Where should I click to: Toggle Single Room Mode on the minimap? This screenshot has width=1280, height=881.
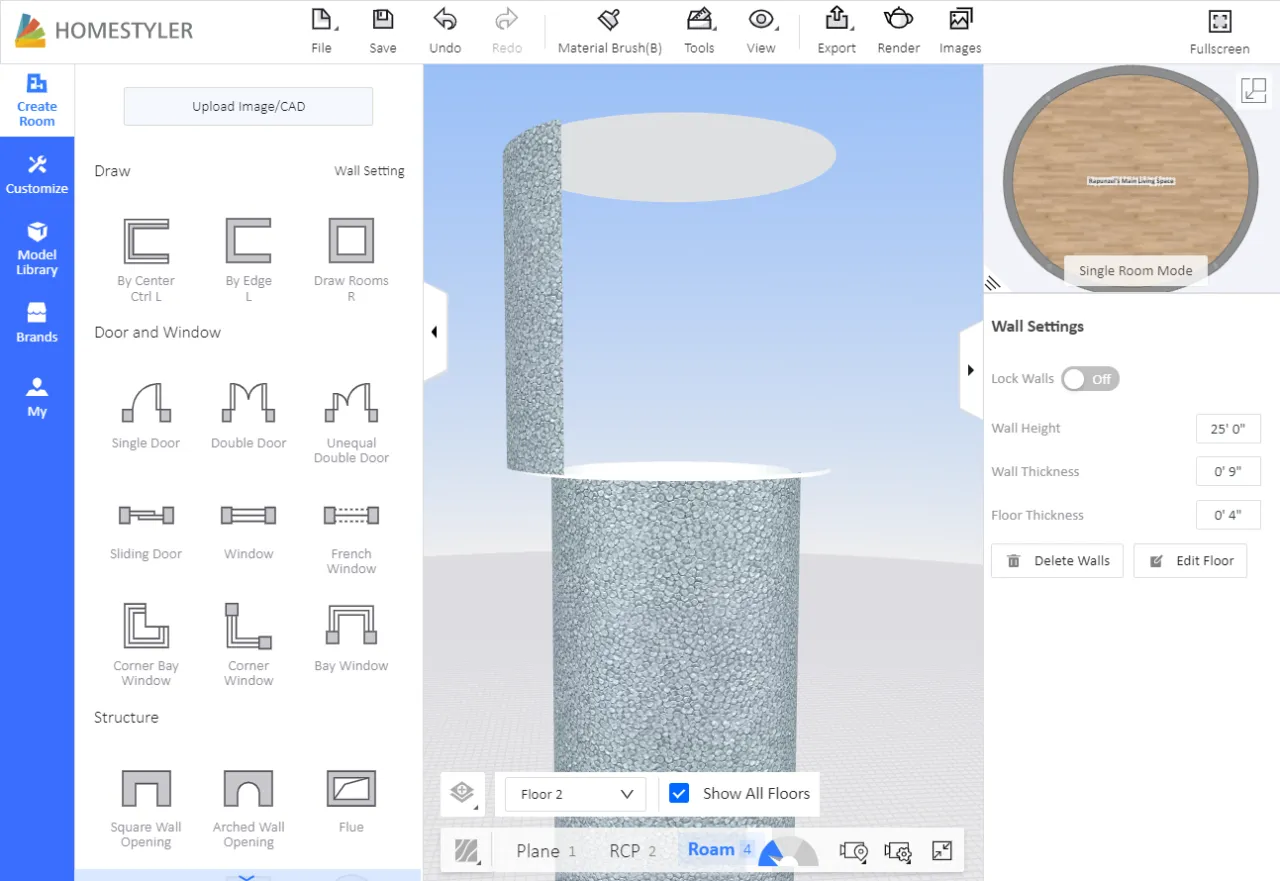click(1135, 271)
